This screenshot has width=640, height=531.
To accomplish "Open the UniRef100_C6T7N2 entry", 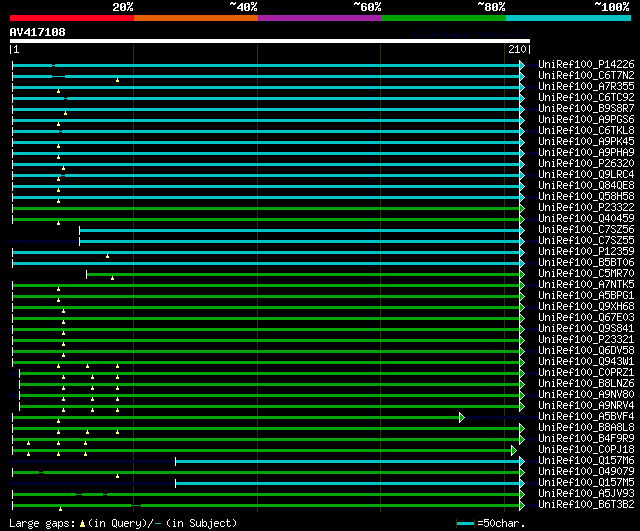I will [x=586, y=75].
